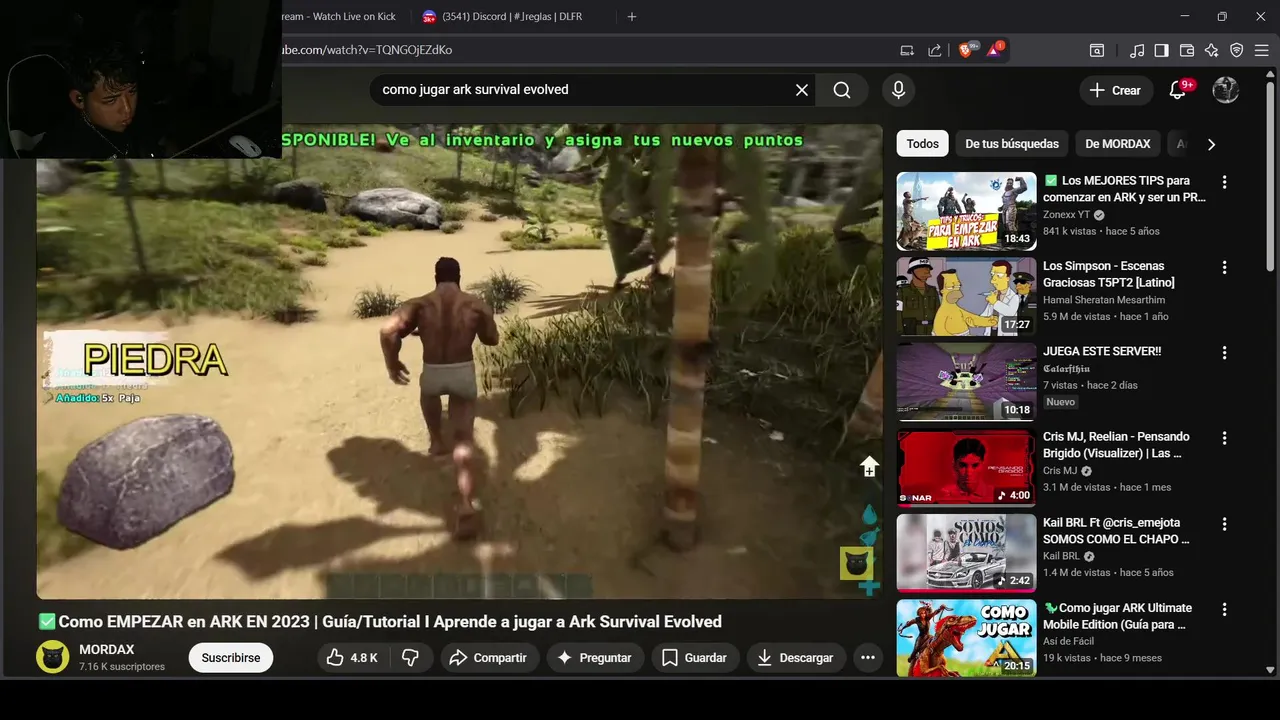Click the Crear button
The height and width of the screenshot is (720, 1280).
pos(1116,90)
